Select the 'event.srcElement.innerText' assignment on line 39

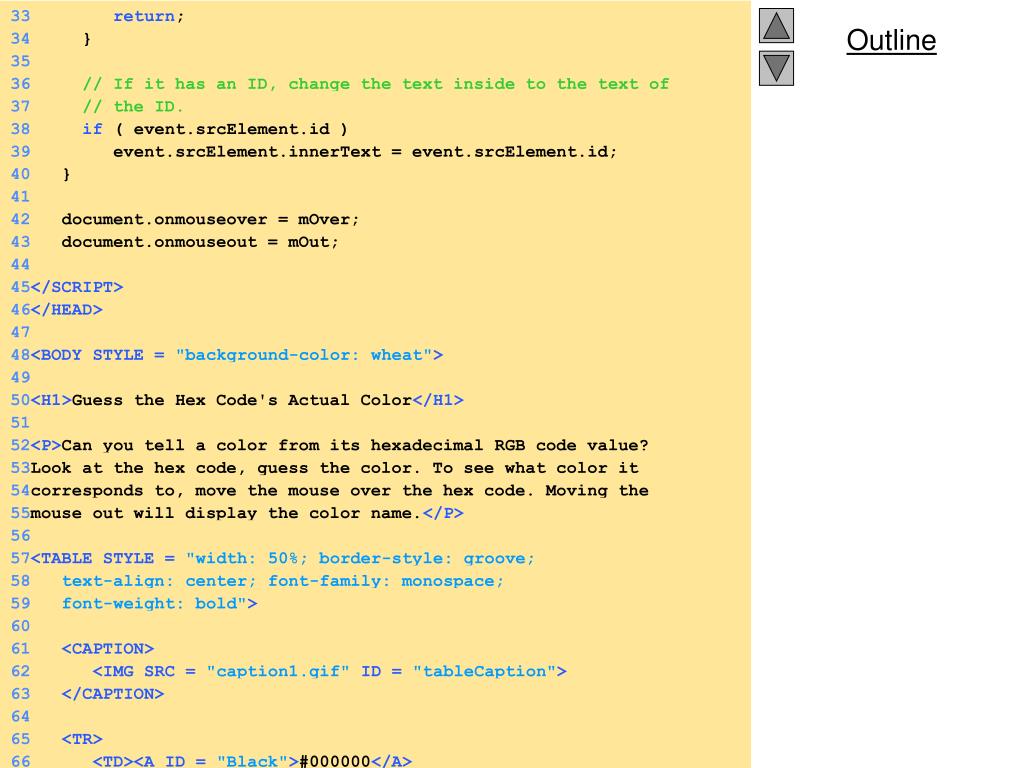click(x=365, y=152)
